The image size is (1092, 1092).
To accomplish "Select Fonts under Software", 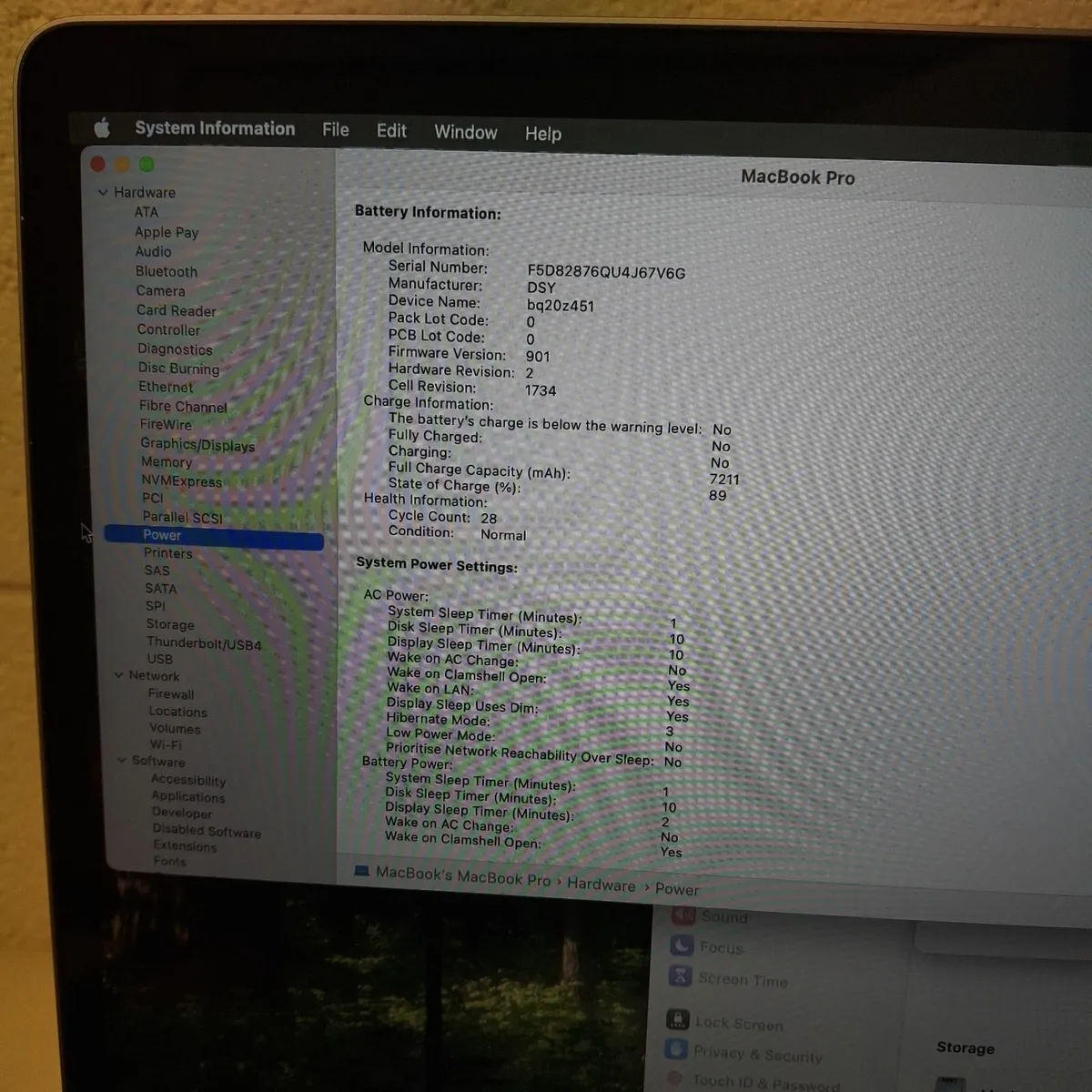I will click(169, 861).
